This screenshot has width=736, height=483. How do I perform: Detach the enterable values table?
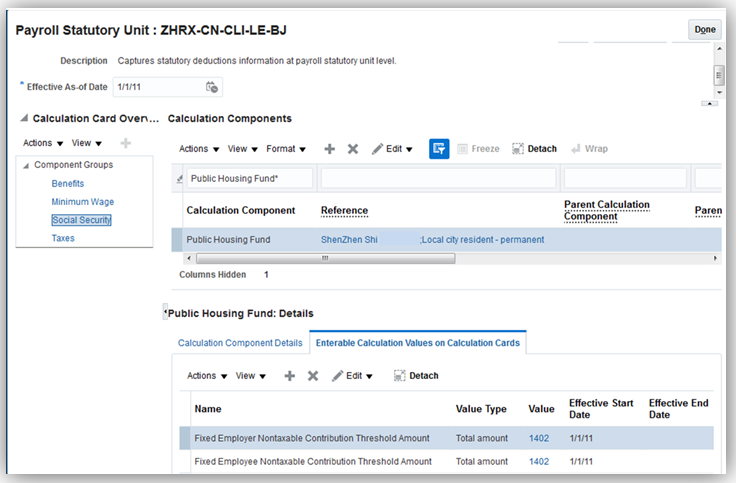click(416, 376)
